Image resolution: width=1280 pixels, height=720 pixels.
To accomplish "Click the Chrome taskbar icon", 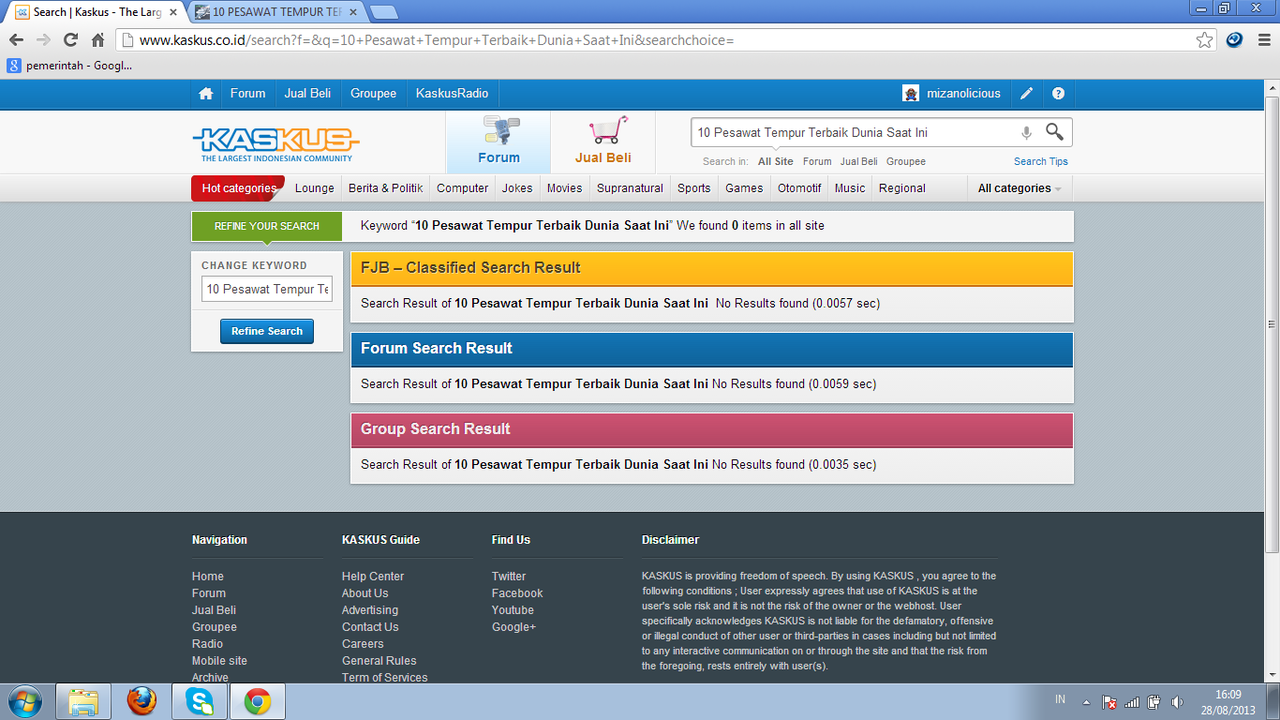I will point(258,702).
